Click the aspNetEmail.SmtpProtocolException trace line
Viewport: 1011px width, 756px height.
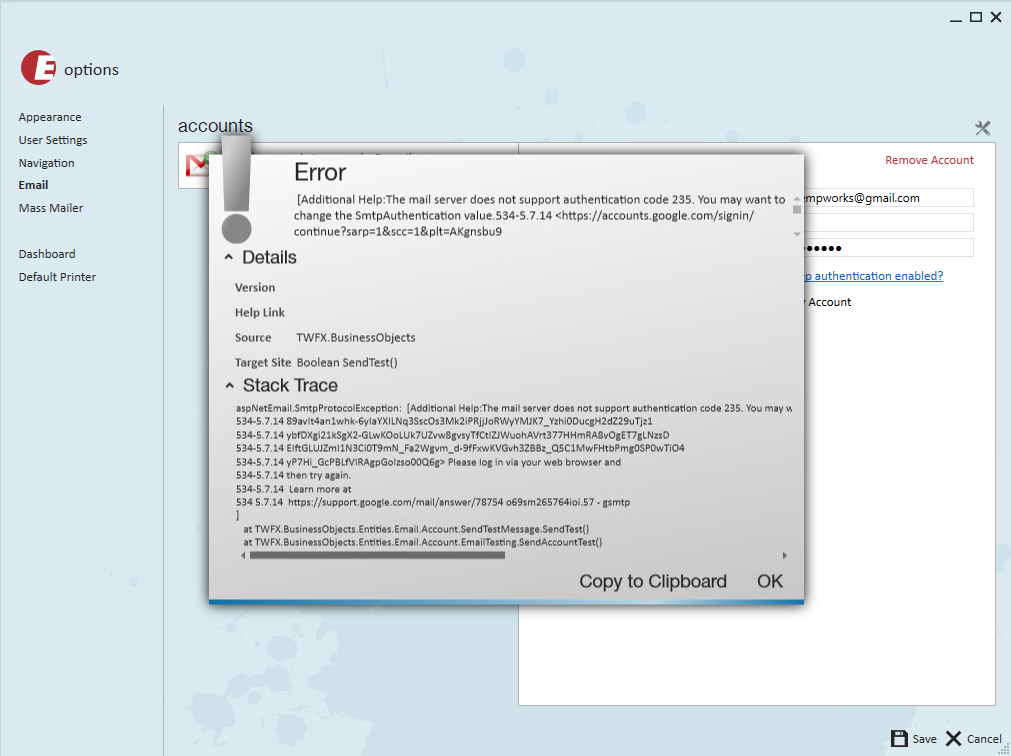[514, 409]
